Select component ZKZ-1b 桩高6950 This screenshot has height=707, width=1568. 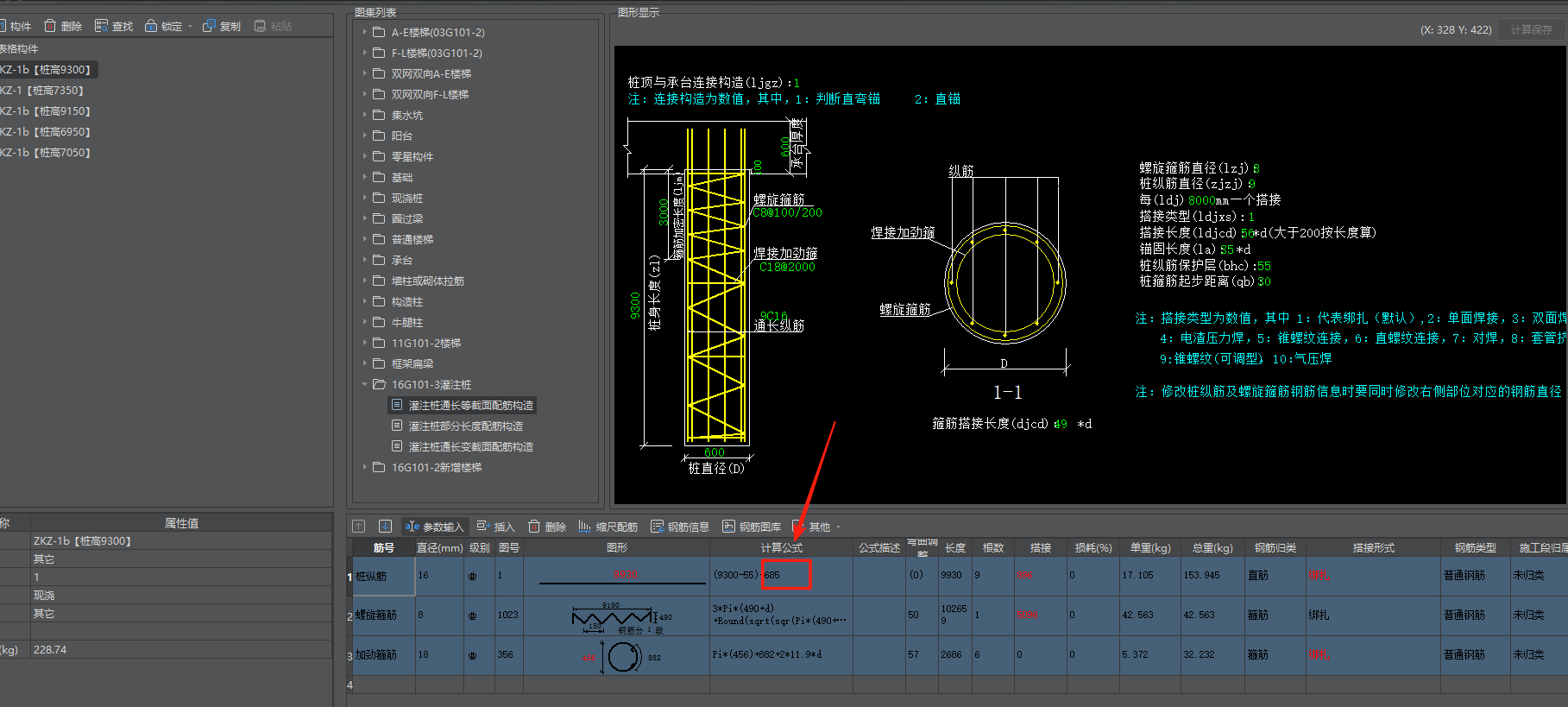click(46, 131)
